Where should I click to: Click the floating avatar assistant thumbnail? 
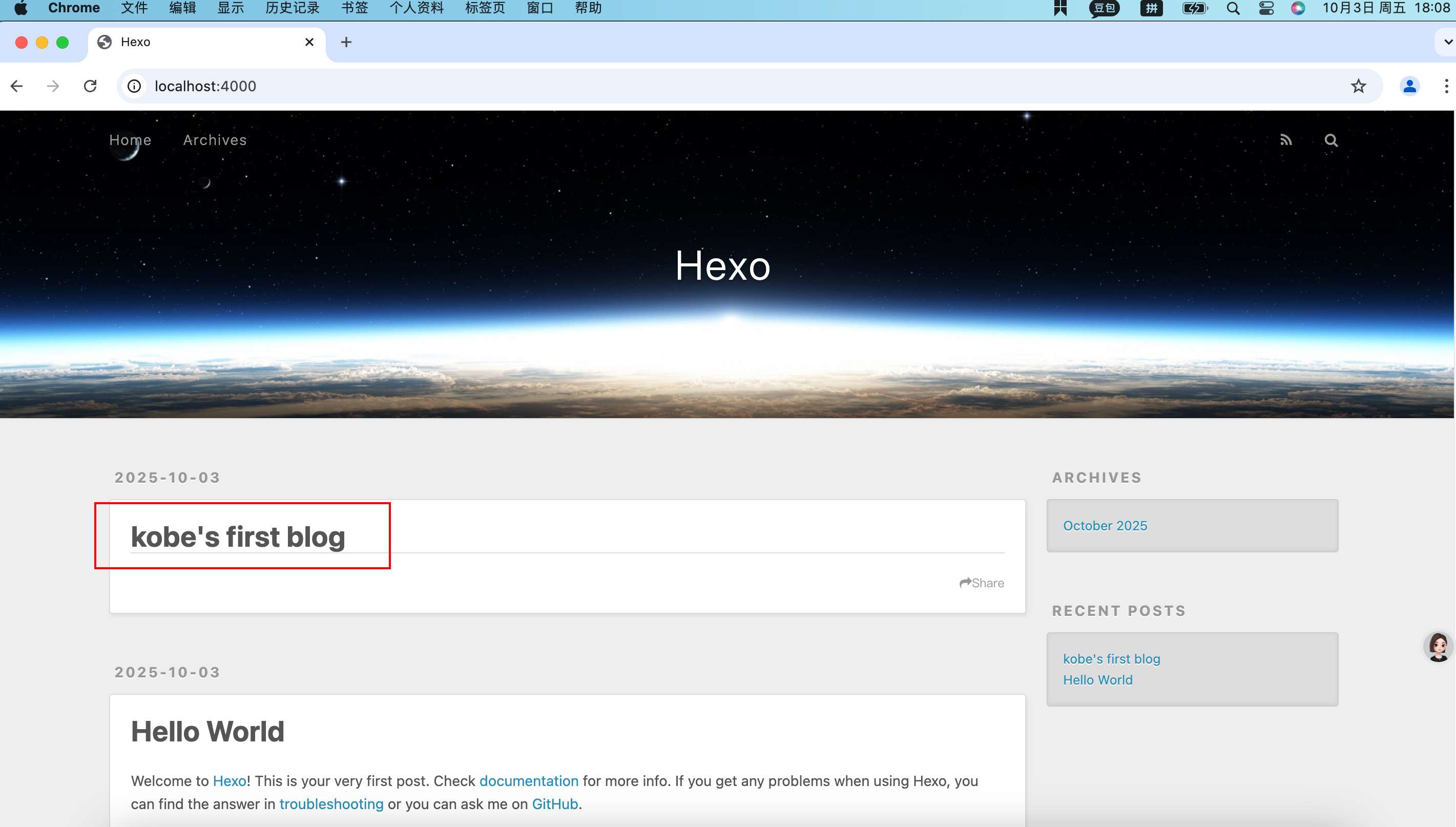point(1438,647)
